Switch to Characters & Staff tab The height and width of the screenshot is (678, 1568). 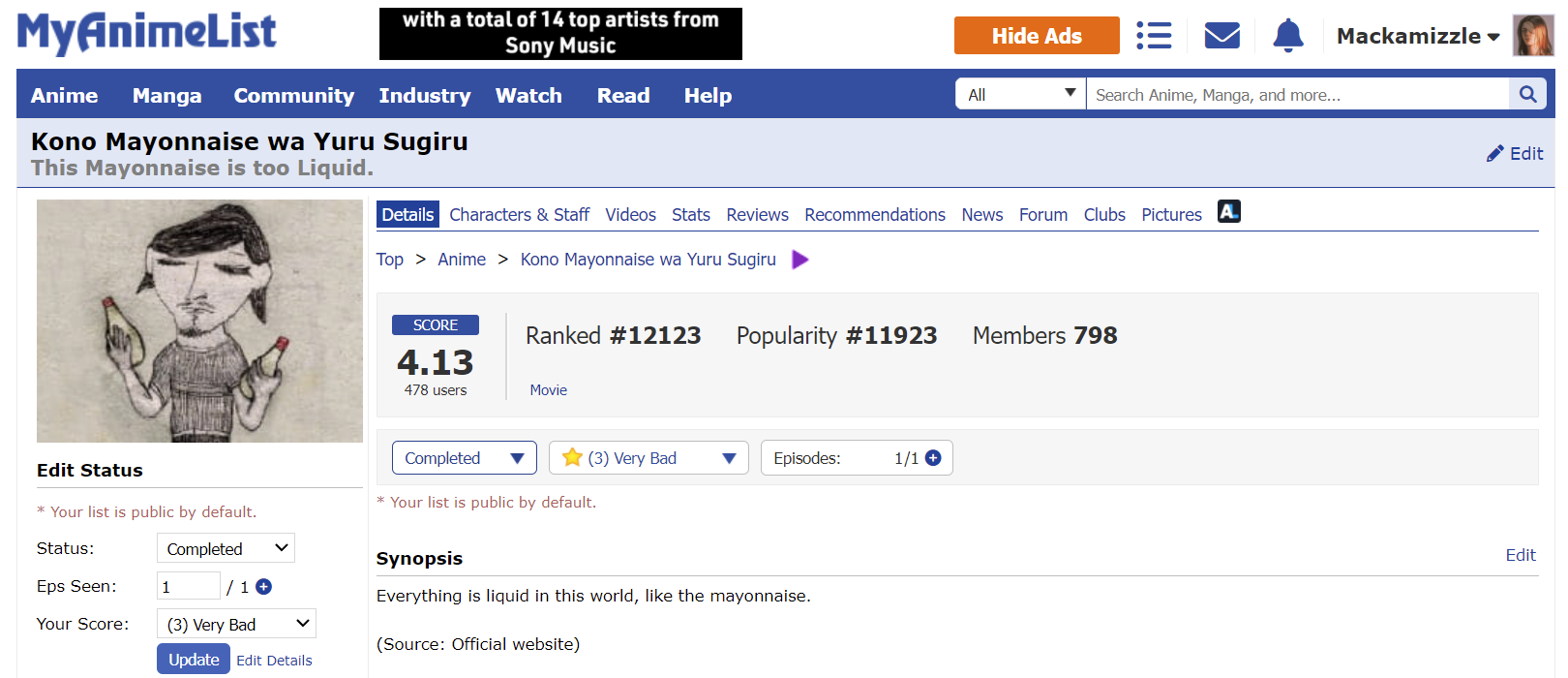pyautogui.click(x=520, y=214)
